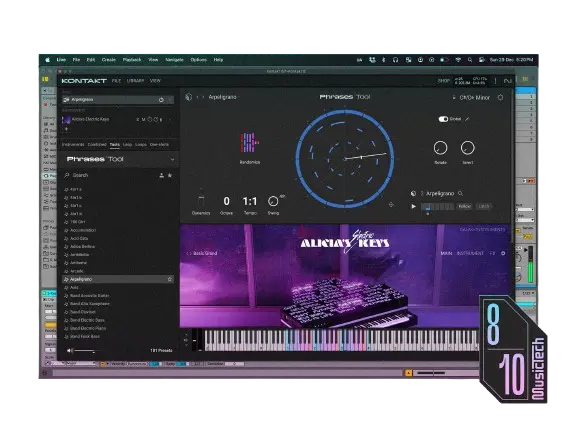
Task: Click the preview volume slider
Action: 85,351
